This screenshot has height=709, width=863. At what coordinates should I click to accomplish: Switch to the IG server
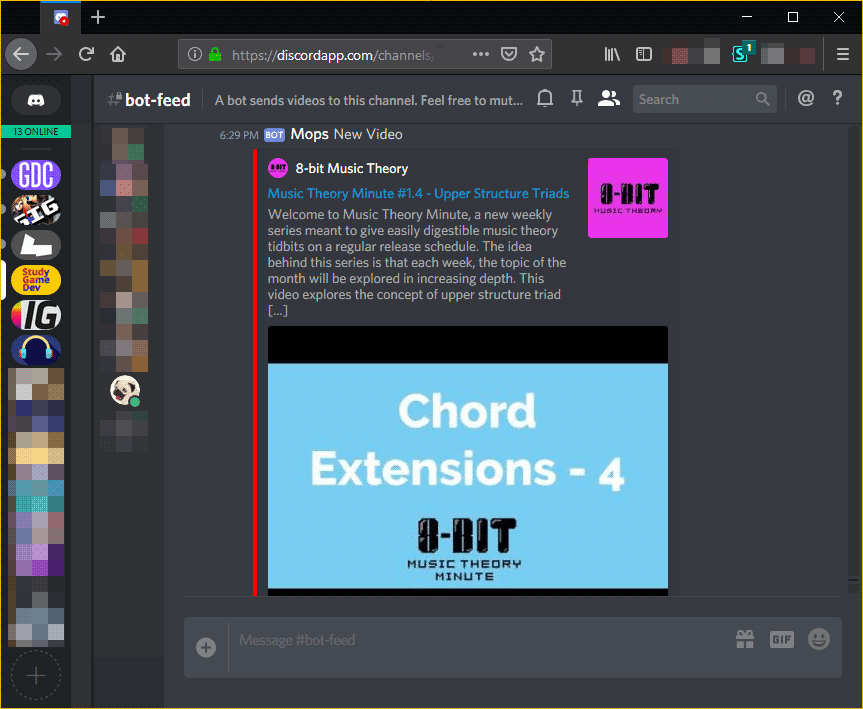pyautogui.click(x=36, y=315)
